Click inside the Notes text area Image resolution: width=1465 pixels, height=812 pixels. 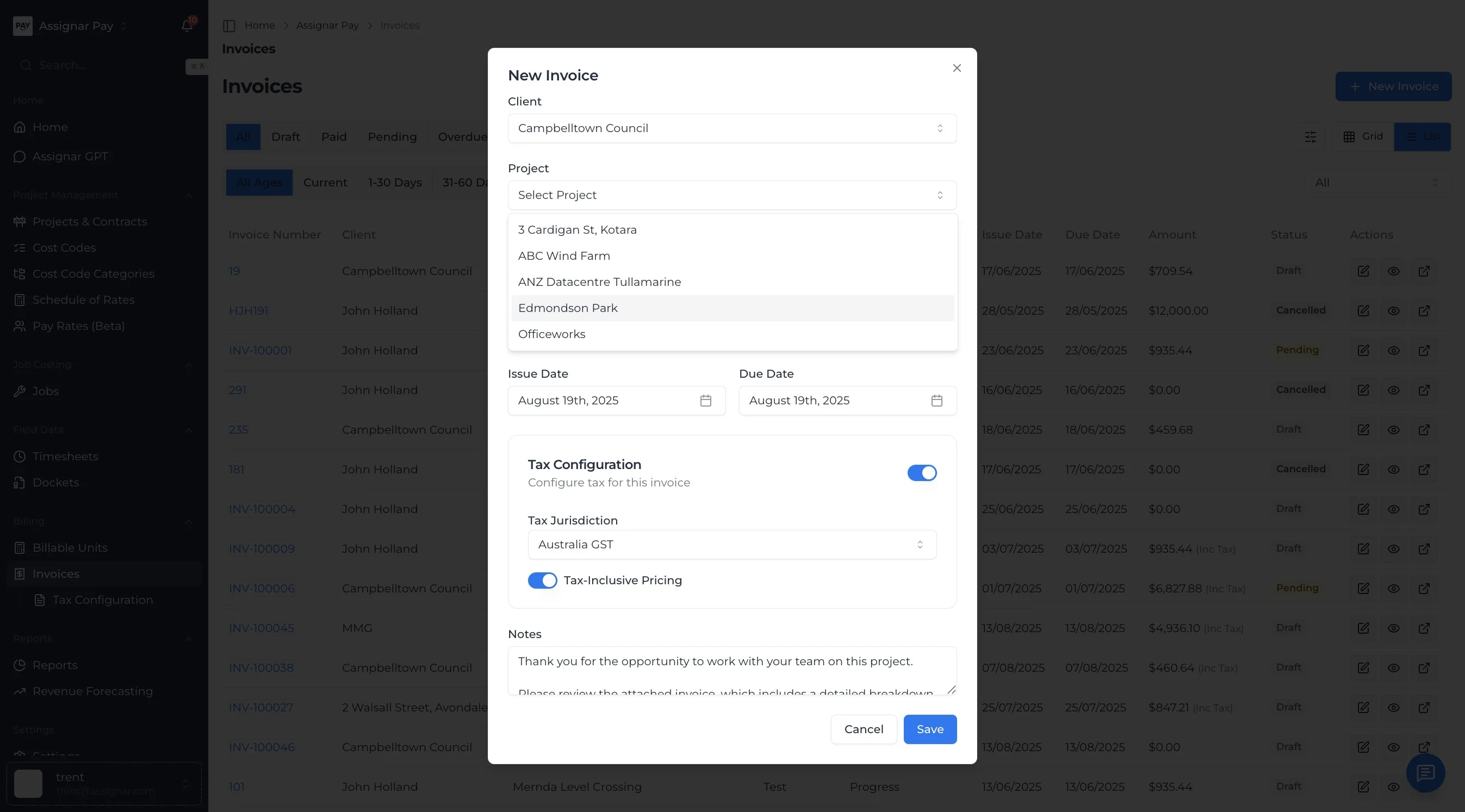tap(732, 671)
